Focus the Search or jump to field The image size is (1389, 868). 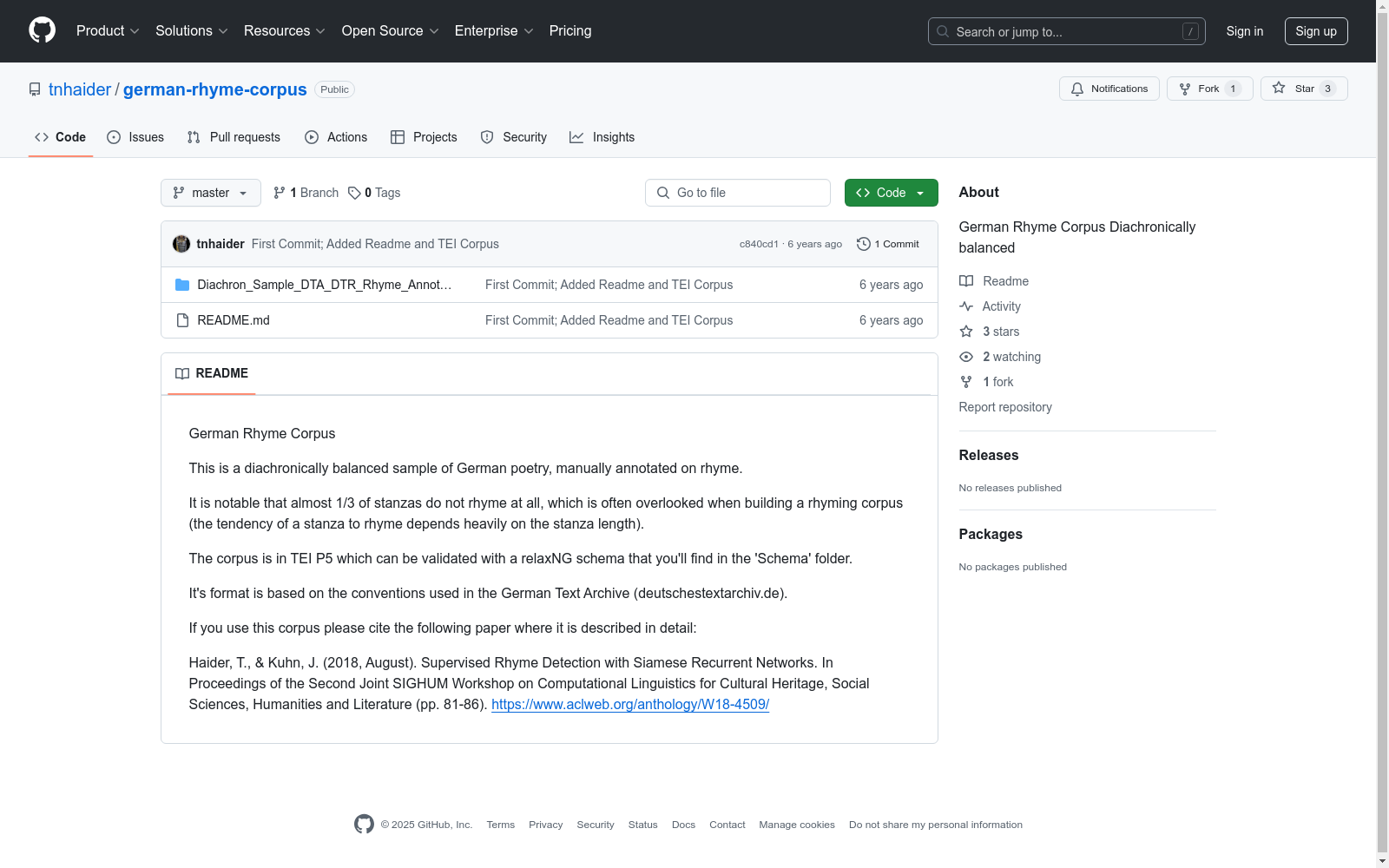tap(1066, 31)
